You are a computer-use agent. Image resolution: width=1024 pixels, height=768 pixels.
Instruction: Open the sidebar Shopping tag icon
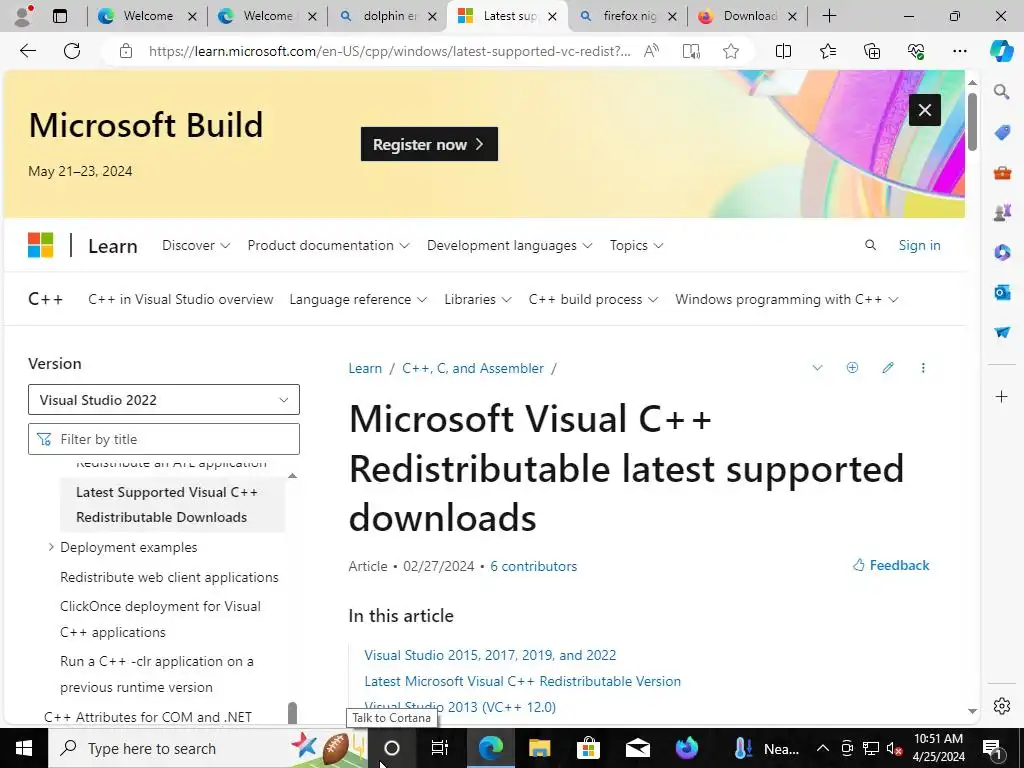[1002, 133]
